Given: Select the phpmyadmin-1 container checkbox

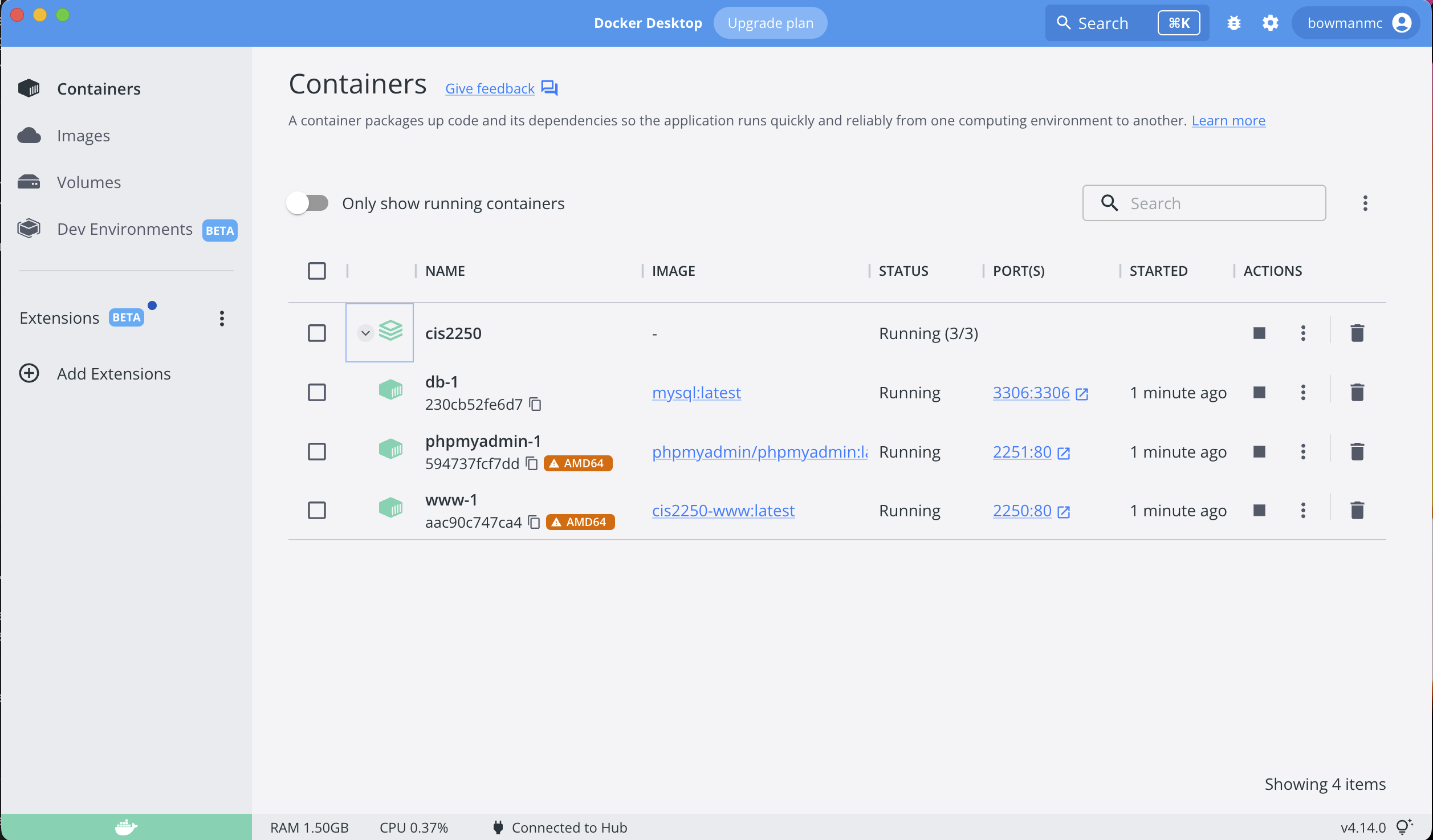Looking at the screenshot, I should (x=317, y=451).
